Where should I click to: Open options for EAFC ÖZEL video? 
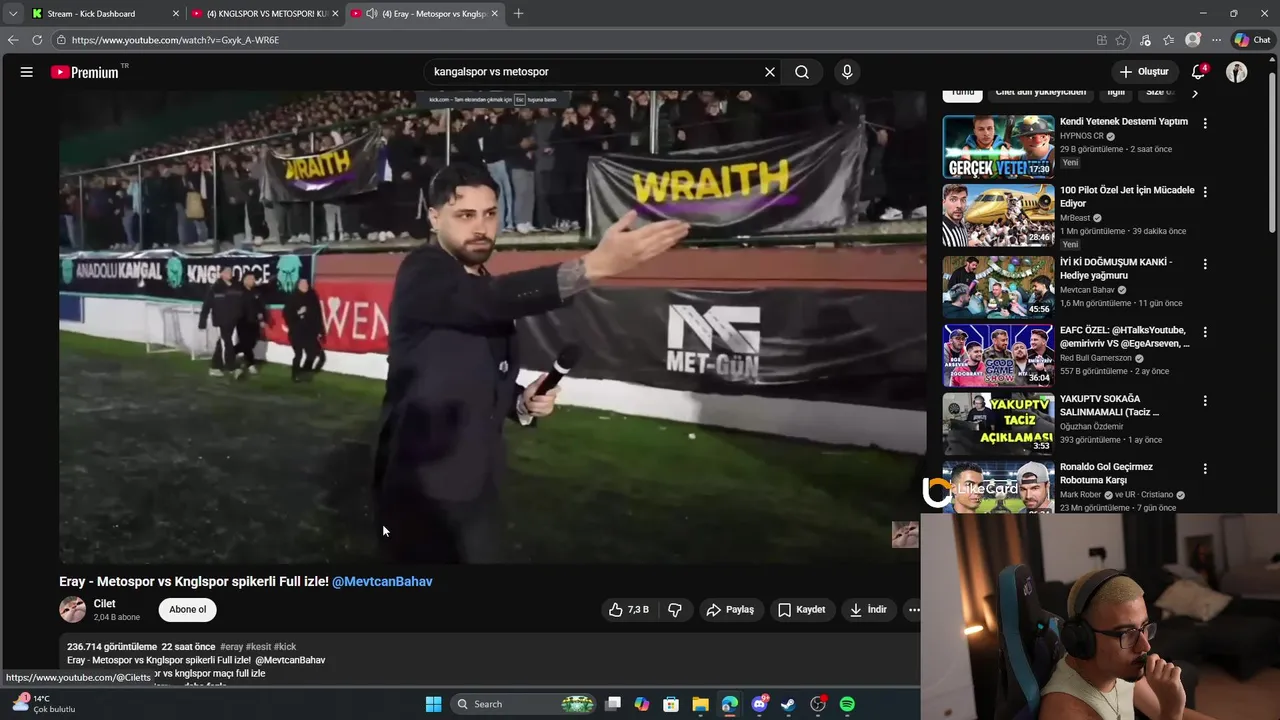click(x=1205, y=332)
